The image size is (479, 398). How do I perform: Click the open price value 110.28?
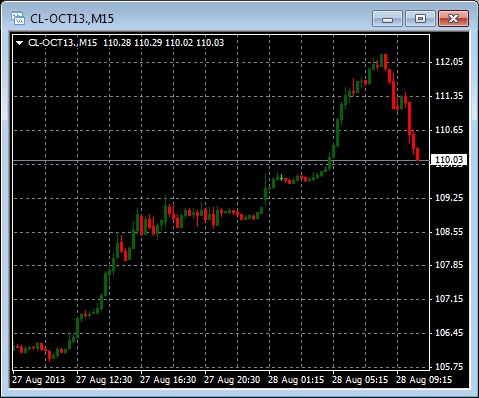[x=117, y=43]
